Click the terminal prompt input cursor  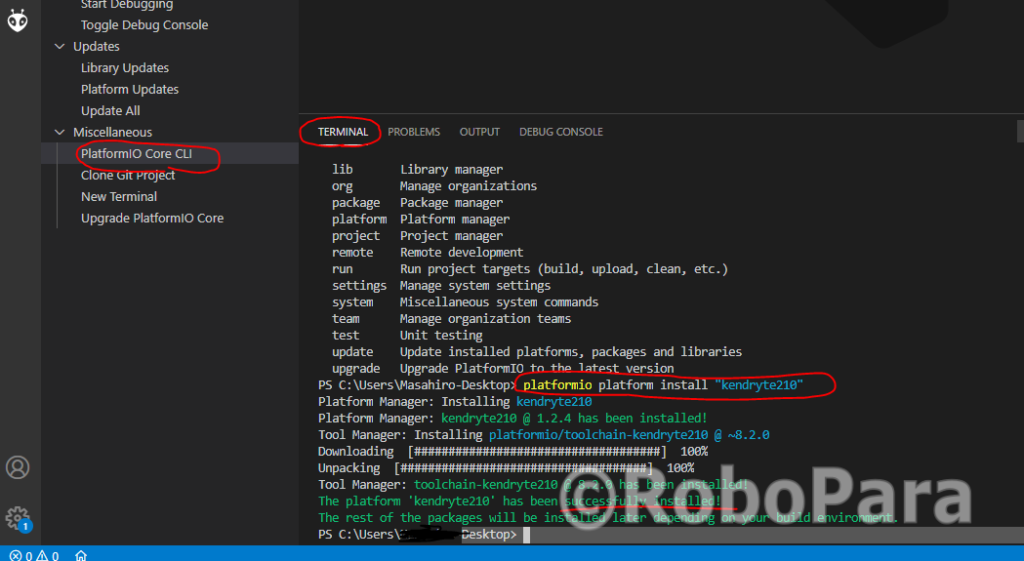(526, 535)
